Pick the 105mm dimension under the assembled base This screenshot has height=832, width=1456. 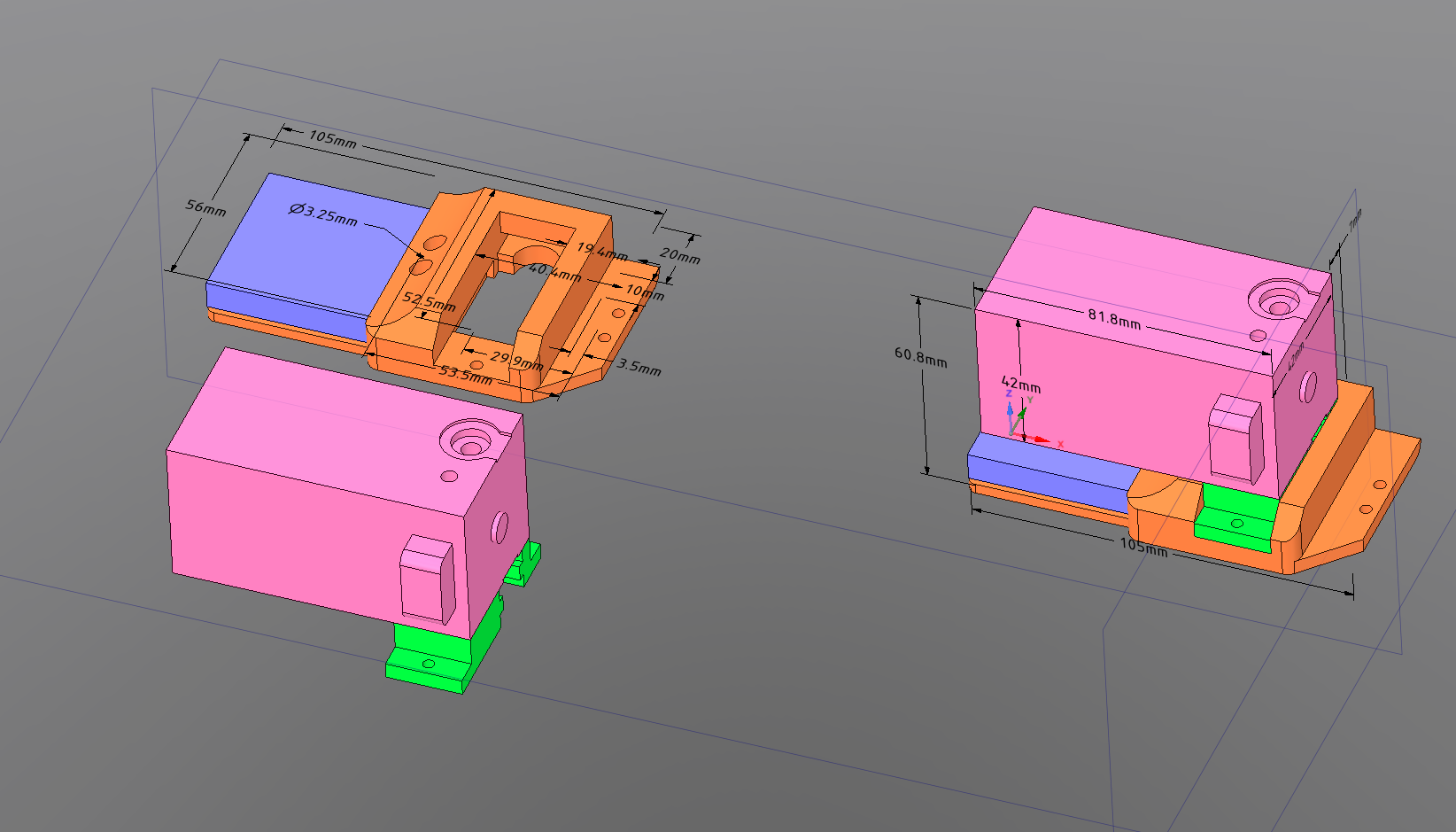pos(1143,546)
